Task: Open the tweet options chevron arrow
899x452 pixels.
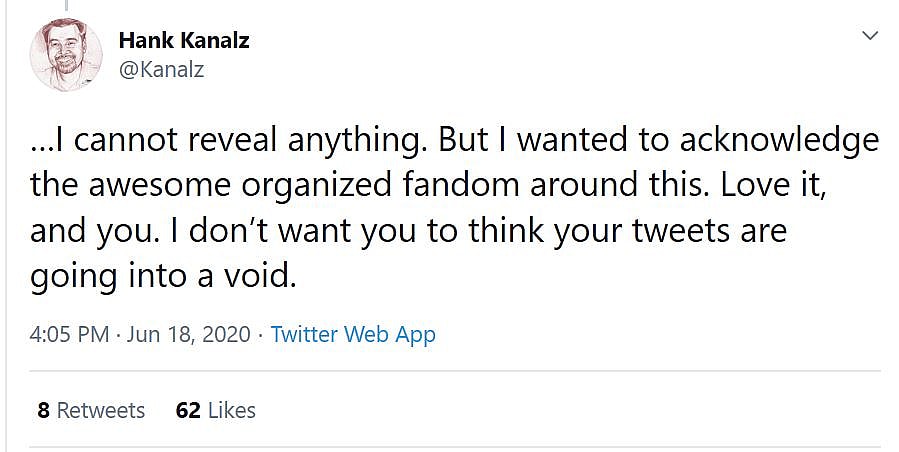Action: [x=869, y=36]
